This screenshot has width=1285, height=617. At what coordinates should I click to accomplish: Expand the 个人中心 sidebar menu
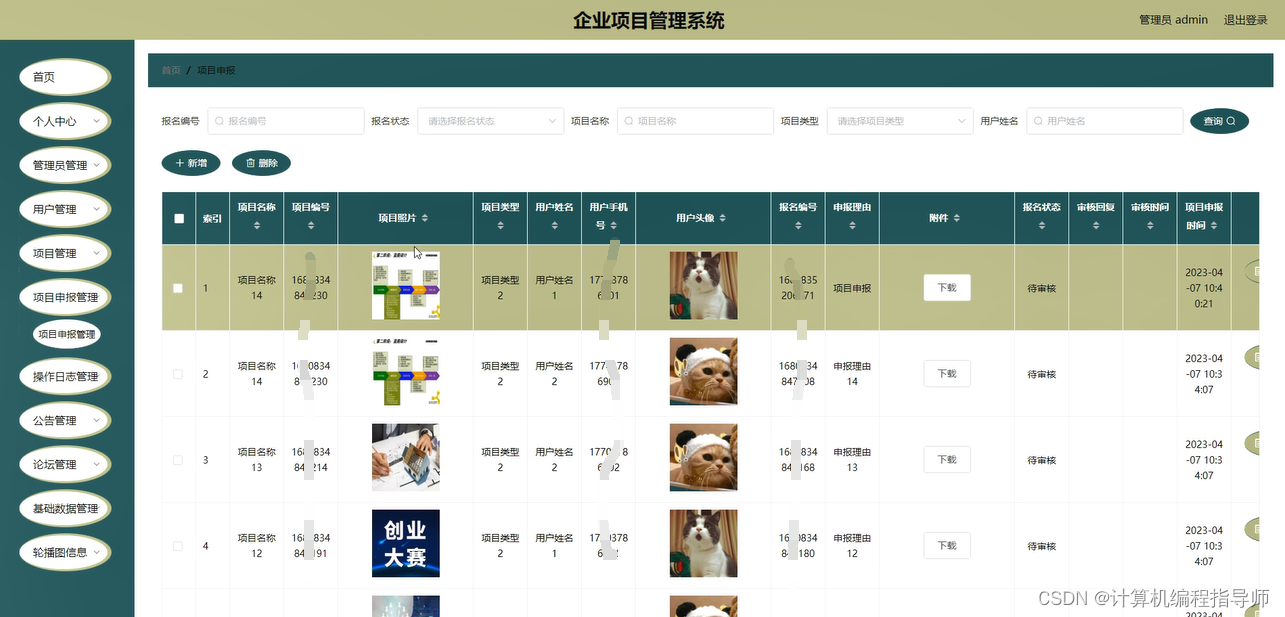[x=65, y=121]
